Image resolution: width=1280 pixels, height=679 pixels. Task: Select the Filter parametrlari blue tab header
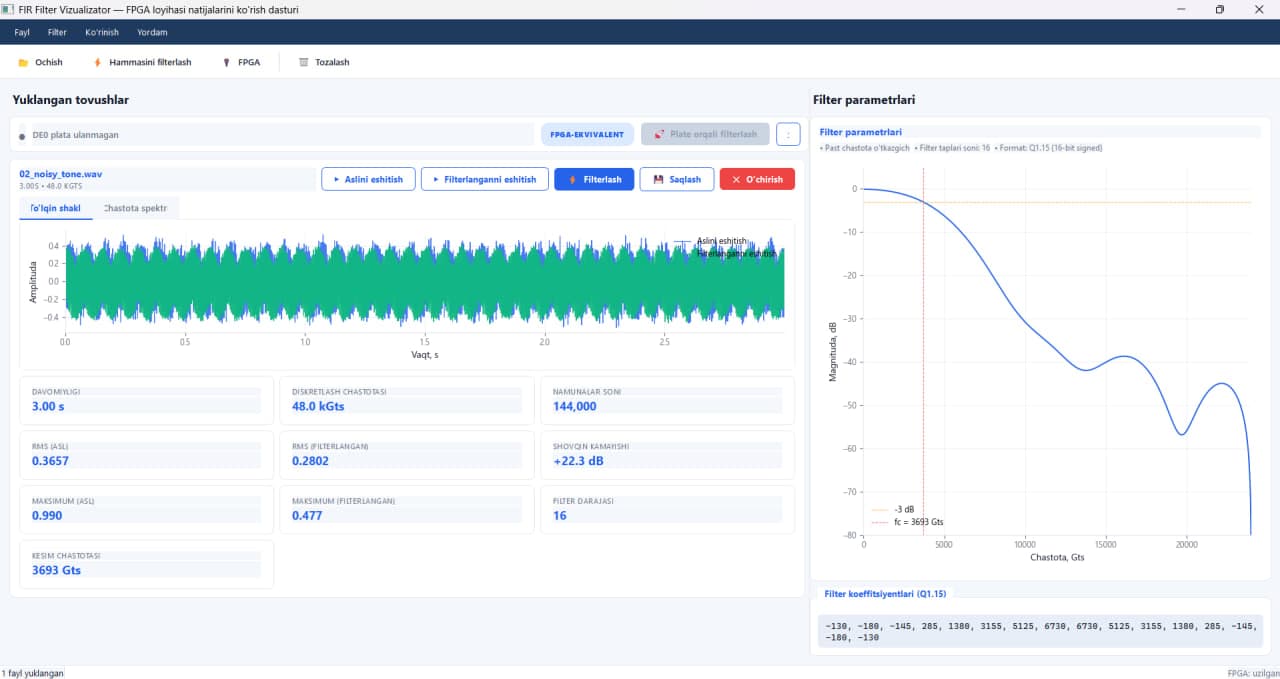(861, 132)
